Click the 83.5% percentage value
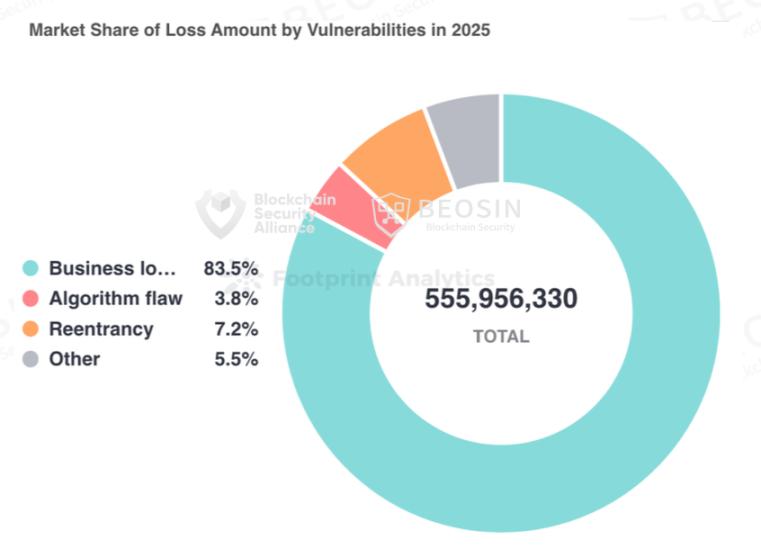This screenshot has width=761, height=558. (x=231, y=268)
